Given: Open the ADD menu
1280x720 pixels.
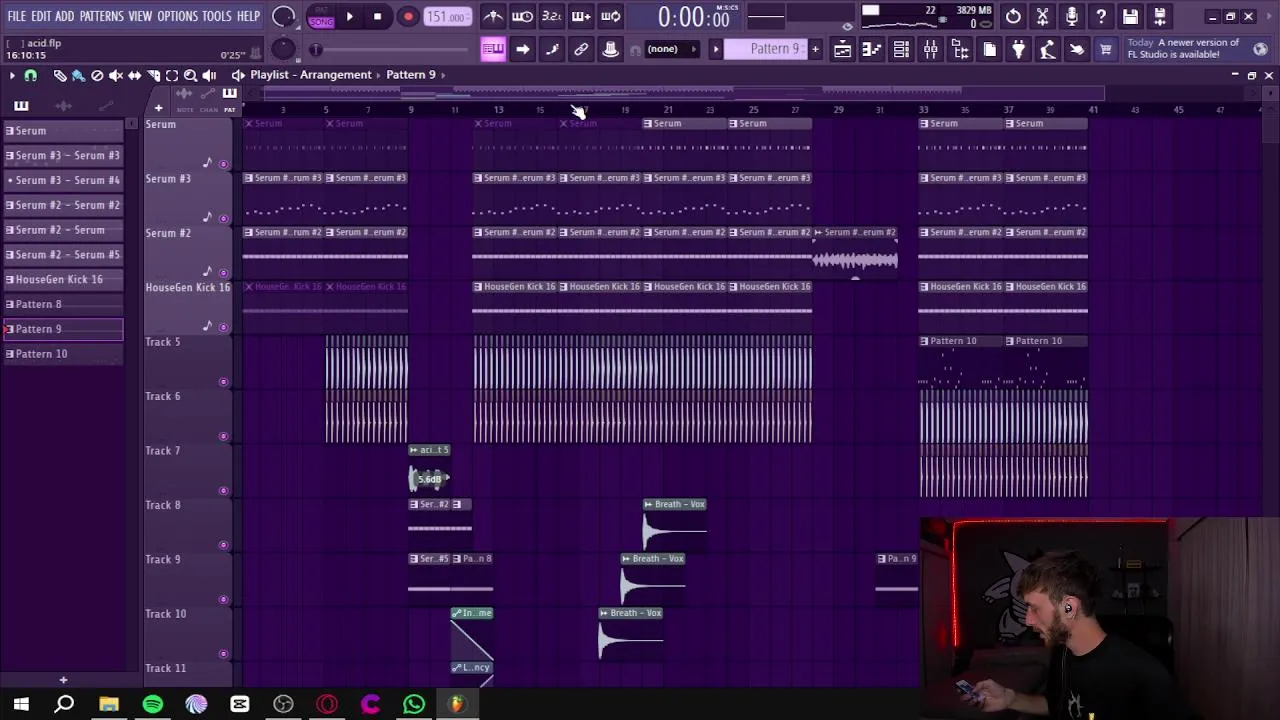Looking at the screenshot, I should (65, 16).
